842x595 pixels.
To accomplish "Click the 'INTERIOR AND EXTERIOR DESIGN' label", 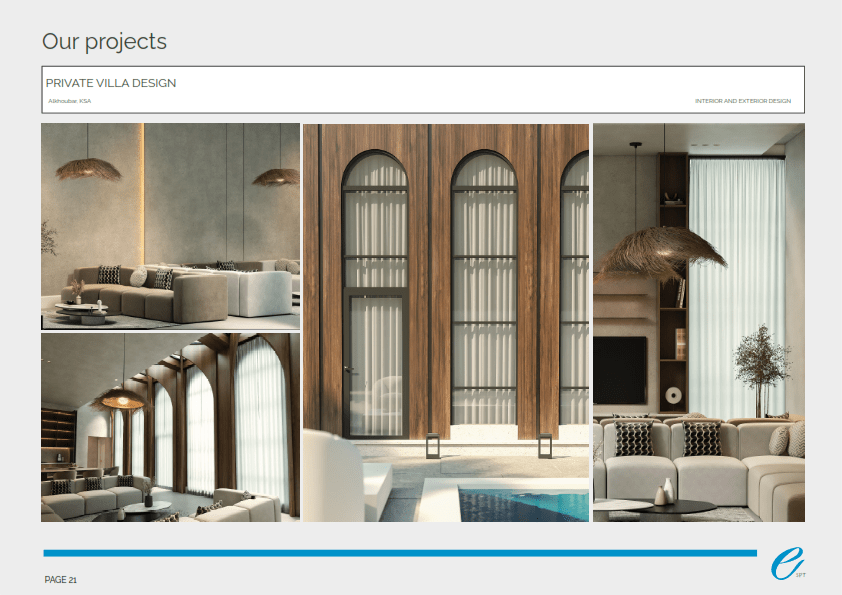I will click(x=742, y=101).
